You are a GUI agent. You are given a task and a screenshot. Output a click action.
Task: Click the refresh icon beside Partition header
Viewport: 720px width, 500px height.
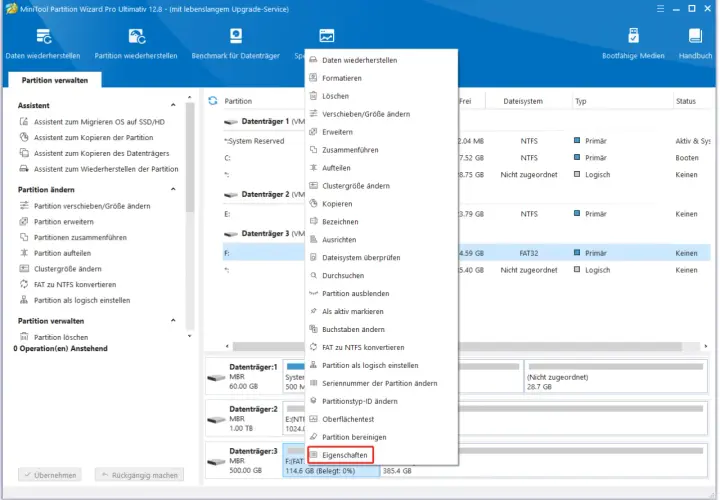213,101
